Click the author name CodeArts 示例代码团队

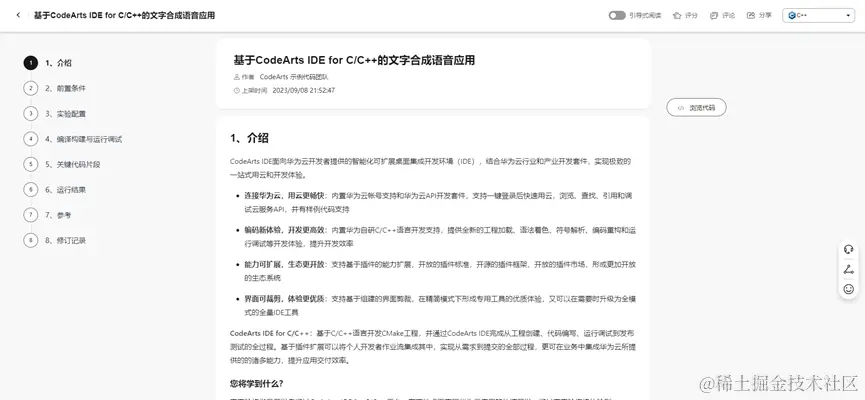point(293,77)
